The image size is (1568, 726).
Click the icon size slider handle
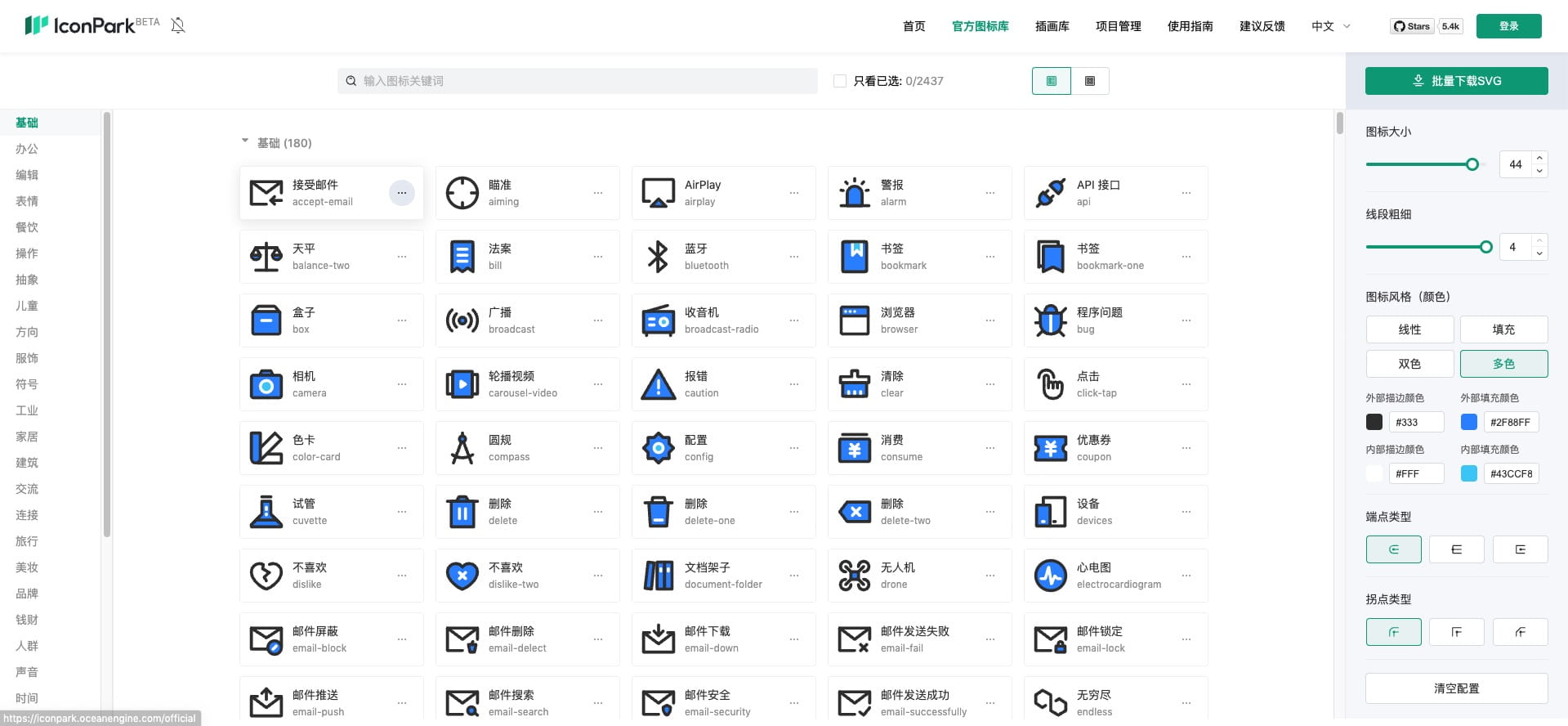pos(1472,164)
